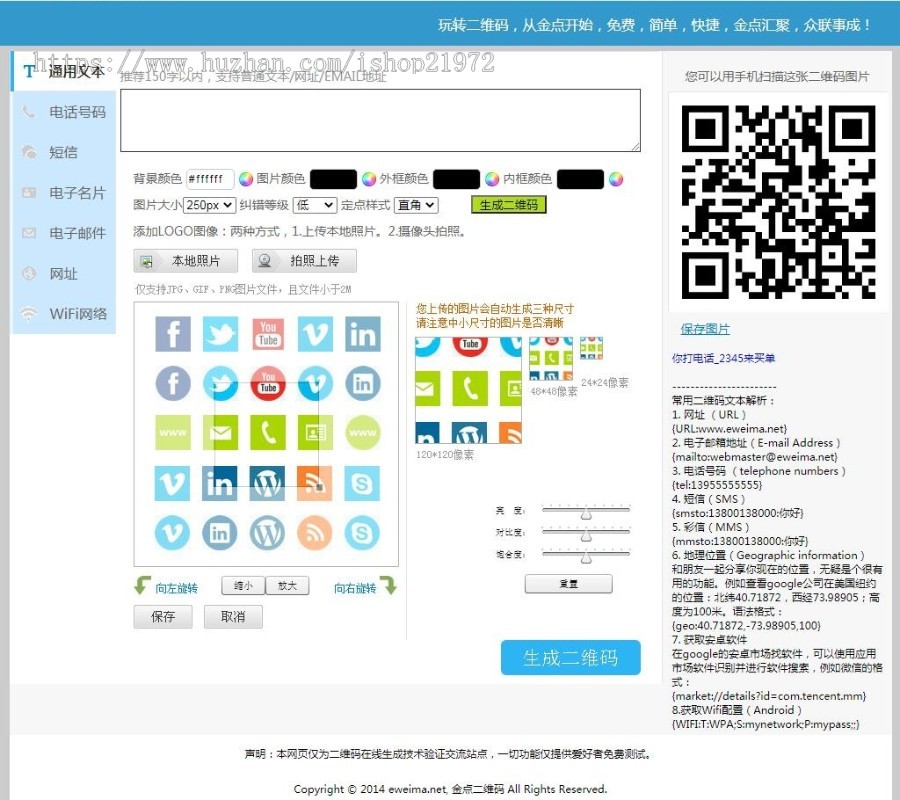The height and width of the screenshot is (800, 900).
Task: Click the 保存 button
Action: 163,617
